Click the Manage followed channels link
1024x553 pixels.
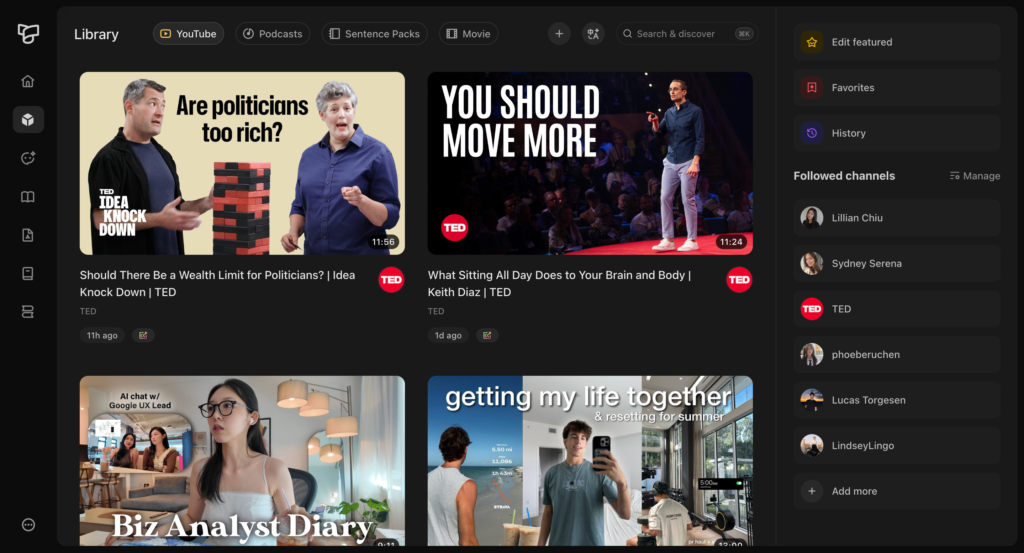pos(974,176)
